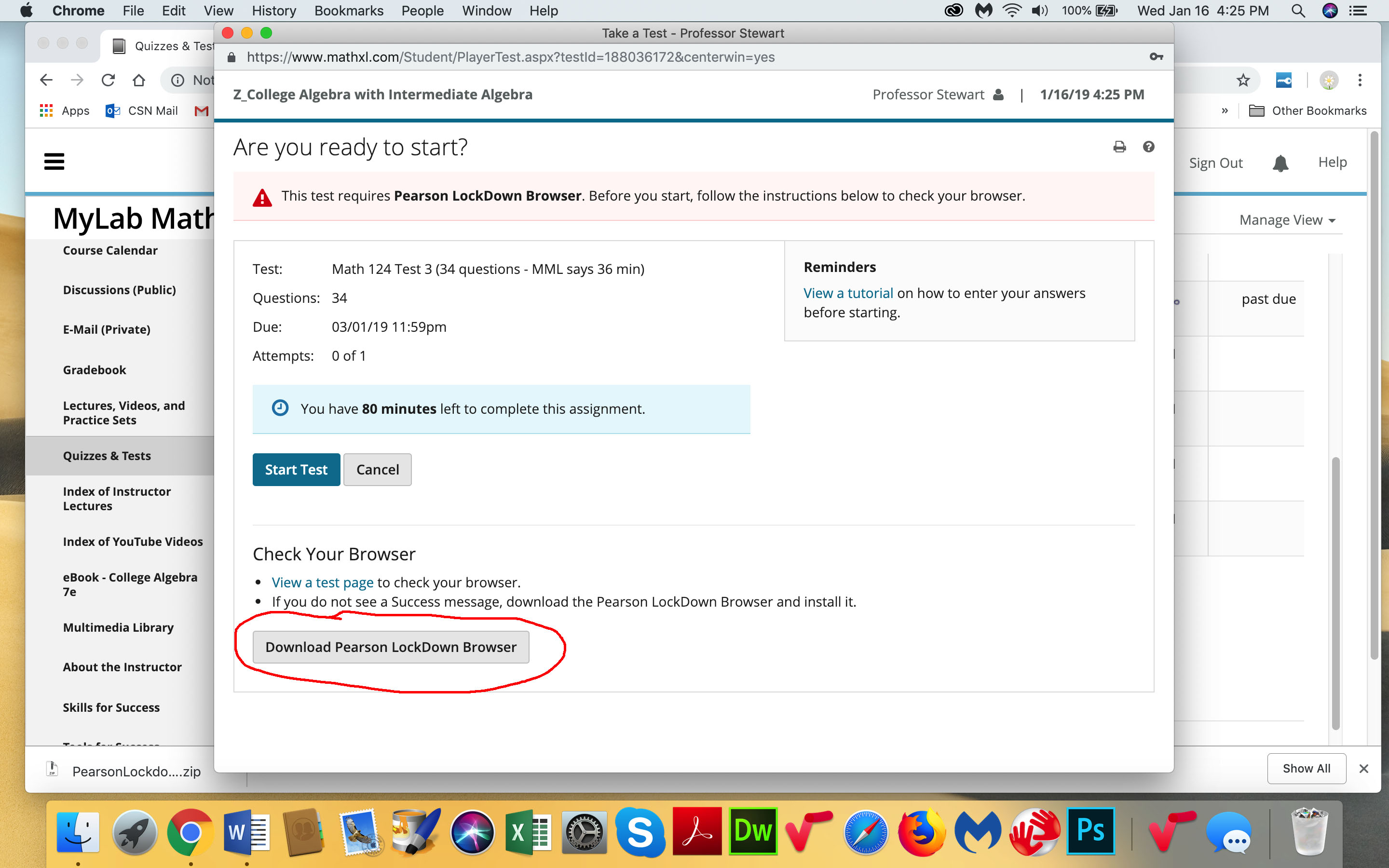Open Chrome three-dot options menu
1389x868 pixels.
1359,81
